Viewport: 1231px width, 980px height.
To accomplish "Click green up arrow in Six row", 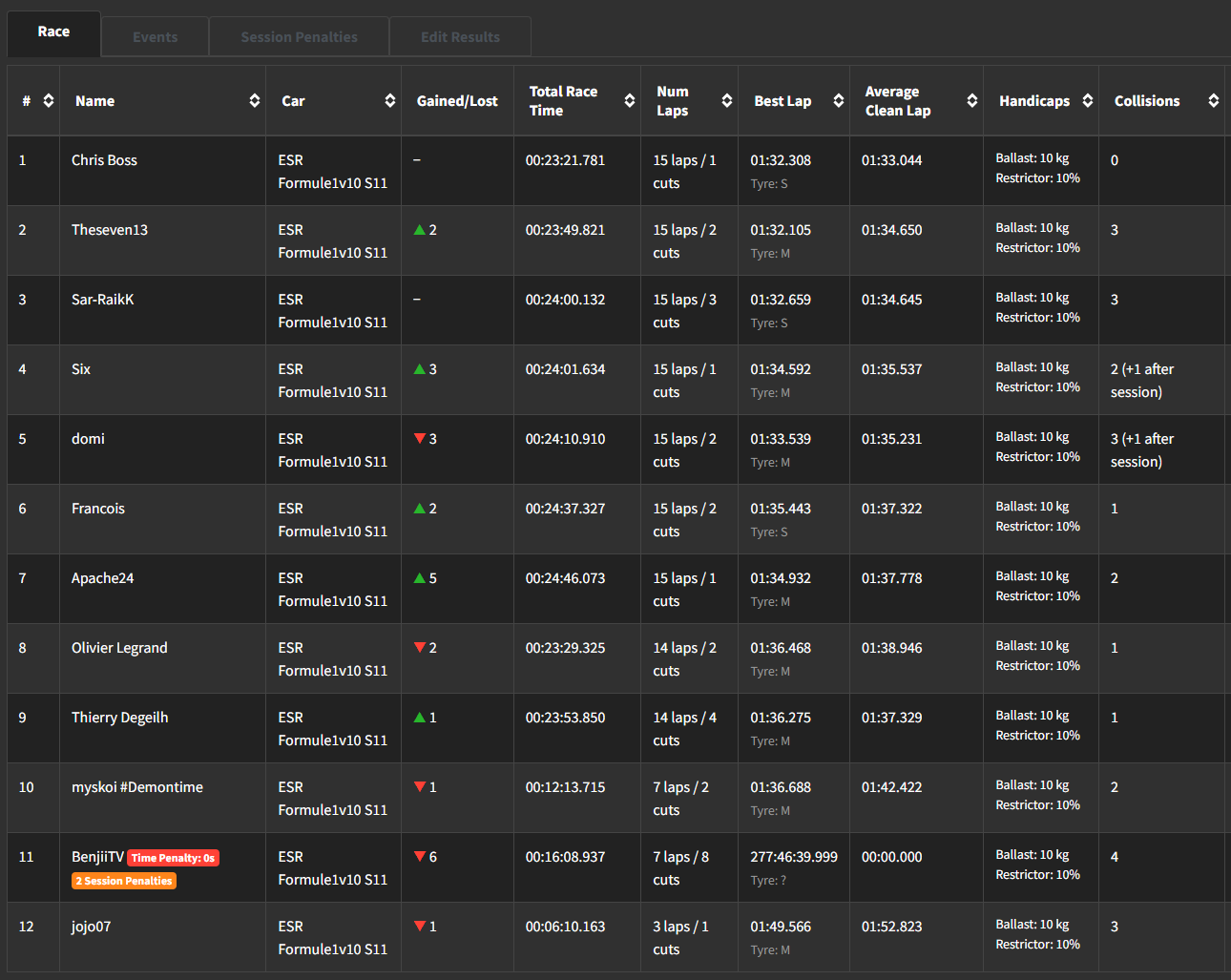I will coord(419,369).
